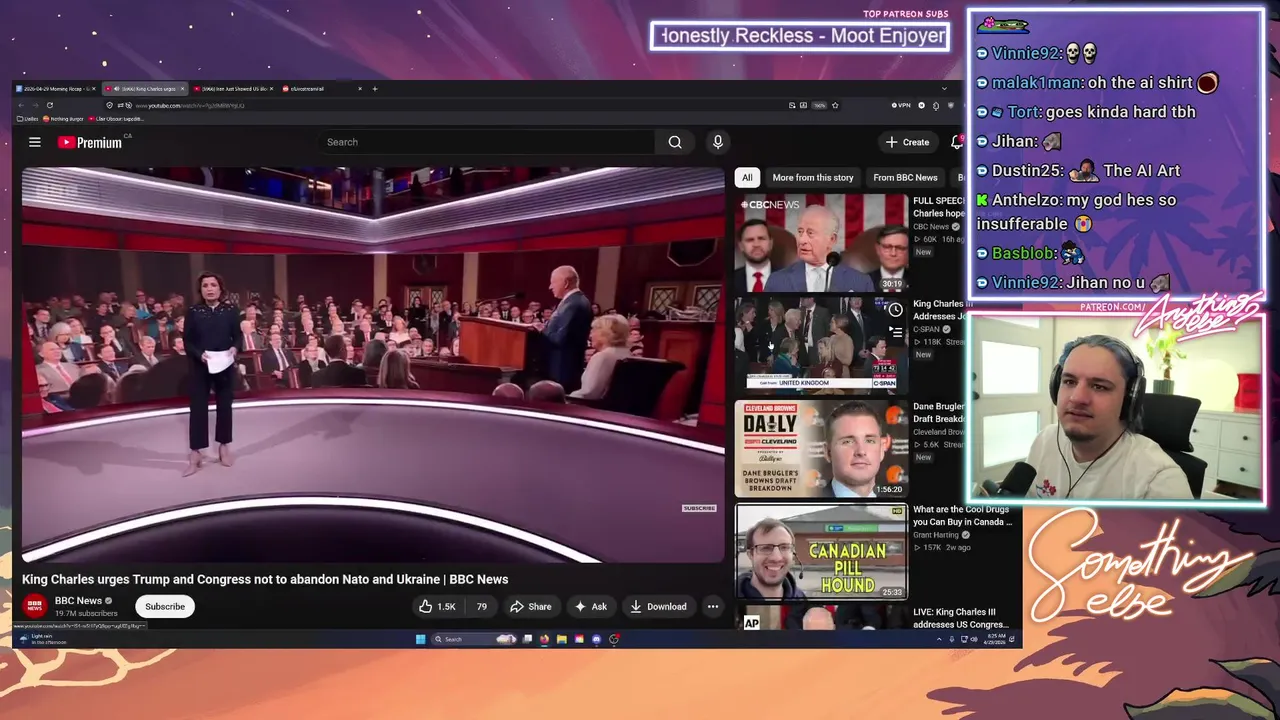Open YouTube notifications bell
Viewport: 1280px width, 720px height.
(x=956, y=142)
